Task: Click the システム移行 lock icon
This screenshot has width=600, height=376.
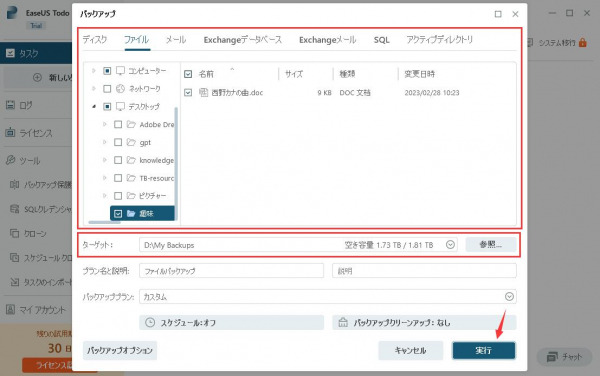Action: (582, 42)
